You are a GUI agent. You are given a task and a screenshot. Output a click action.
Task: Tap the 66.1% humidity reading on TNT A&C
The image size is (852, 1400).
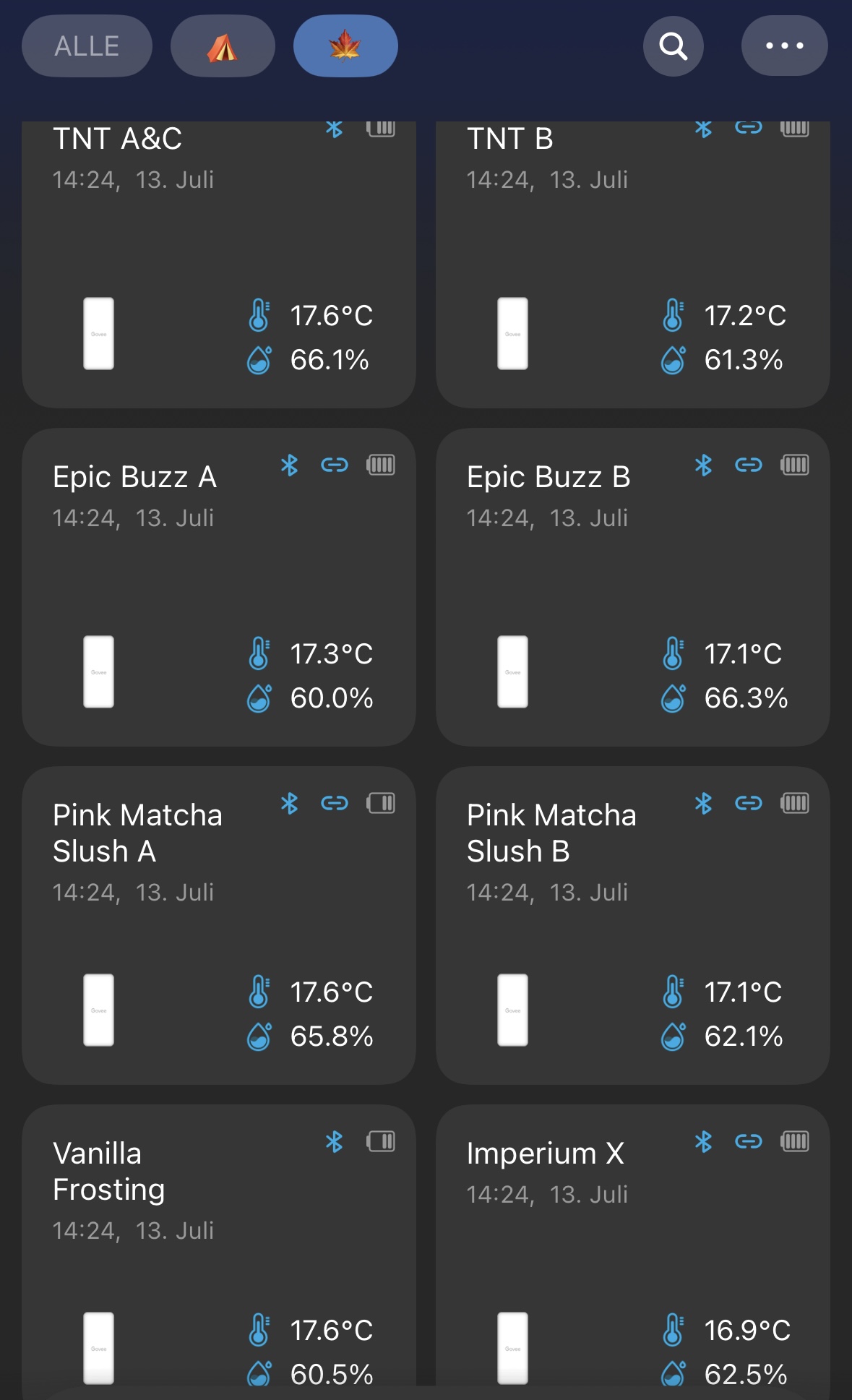click(x=330, y=360)
